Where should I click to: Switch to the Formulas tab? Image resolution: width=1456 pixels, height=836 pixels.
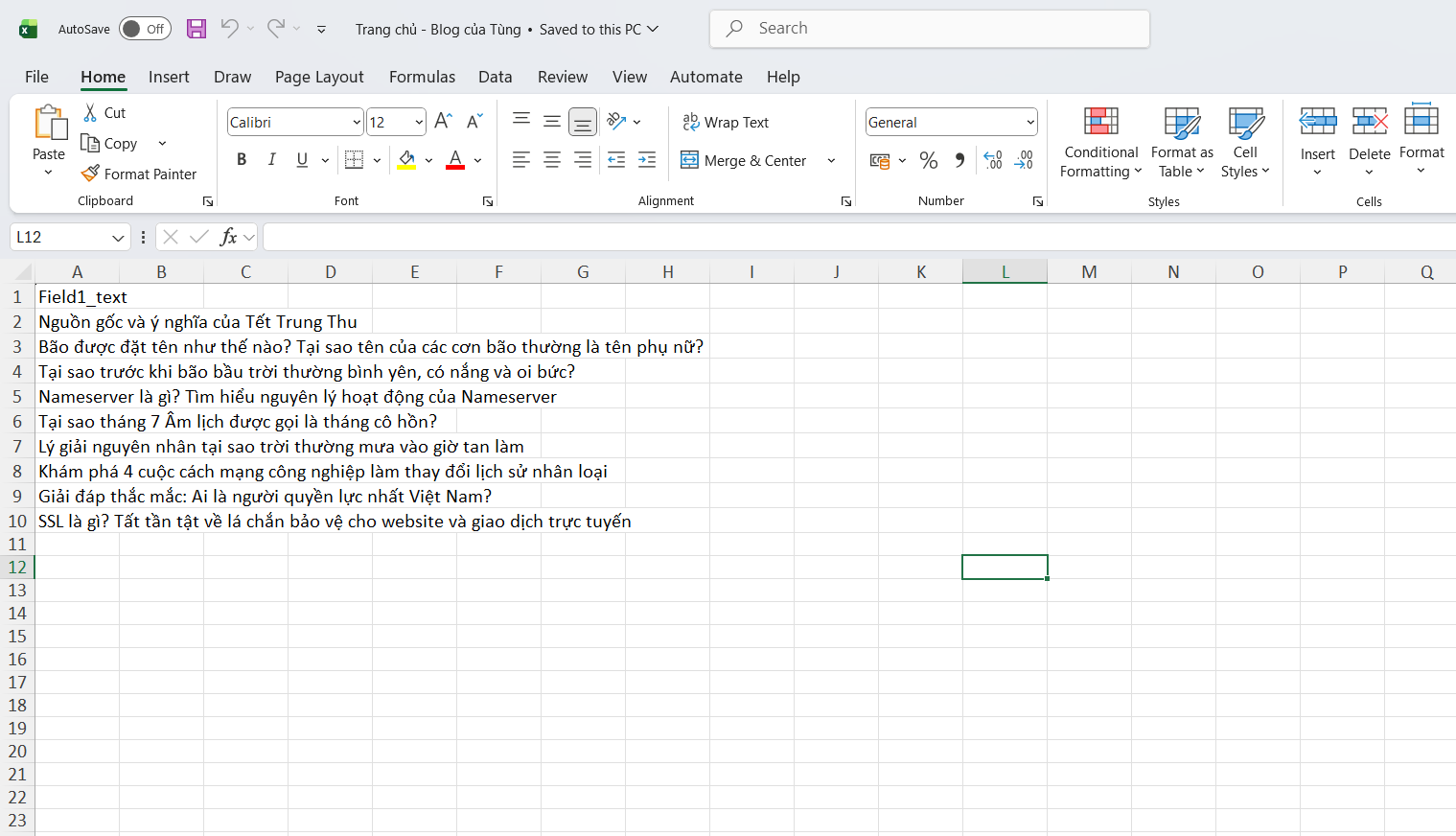pyautogui.click(x=422, y=77)
